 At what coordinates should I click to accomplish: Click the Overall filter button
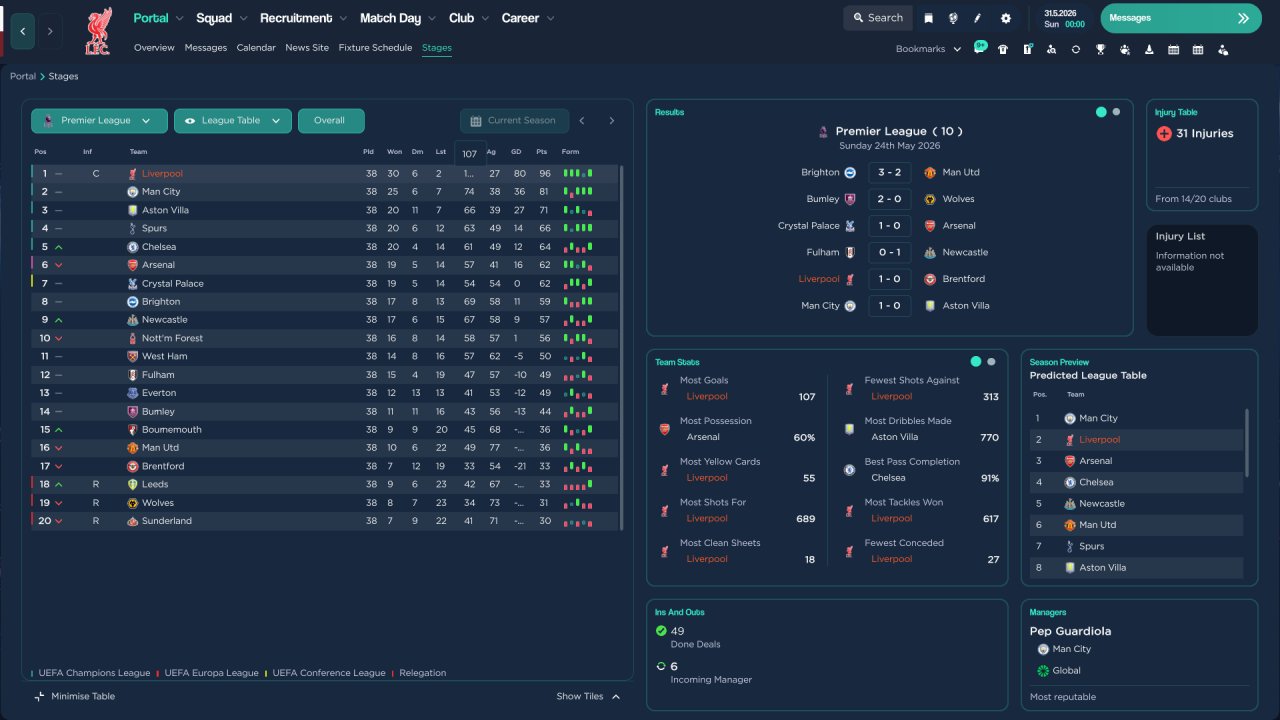331,121
